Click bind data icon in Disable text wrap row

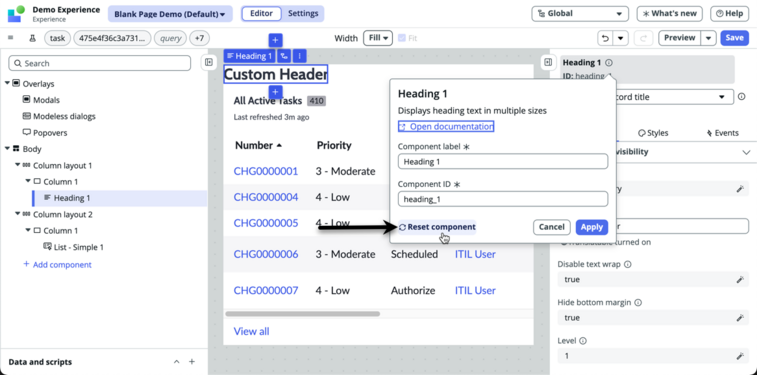740,279
